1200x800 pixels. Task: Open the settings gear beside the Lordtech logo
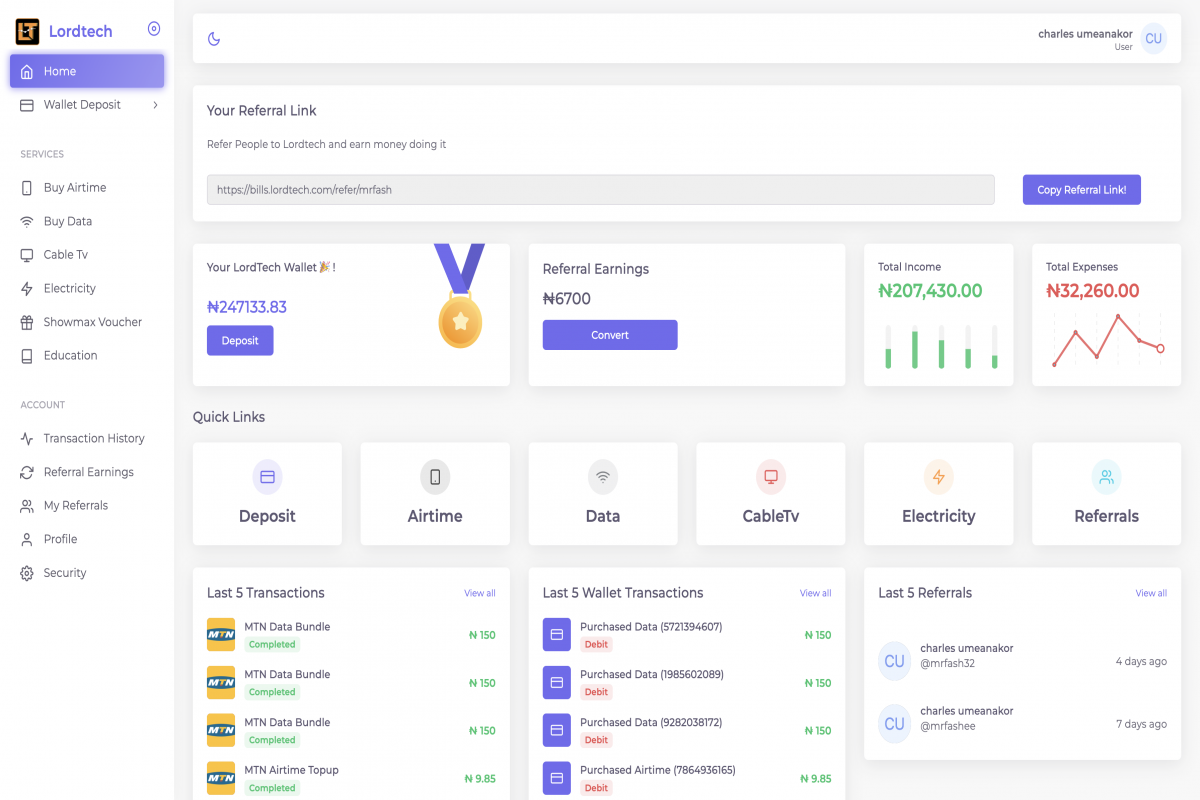[x=153, y=29]
